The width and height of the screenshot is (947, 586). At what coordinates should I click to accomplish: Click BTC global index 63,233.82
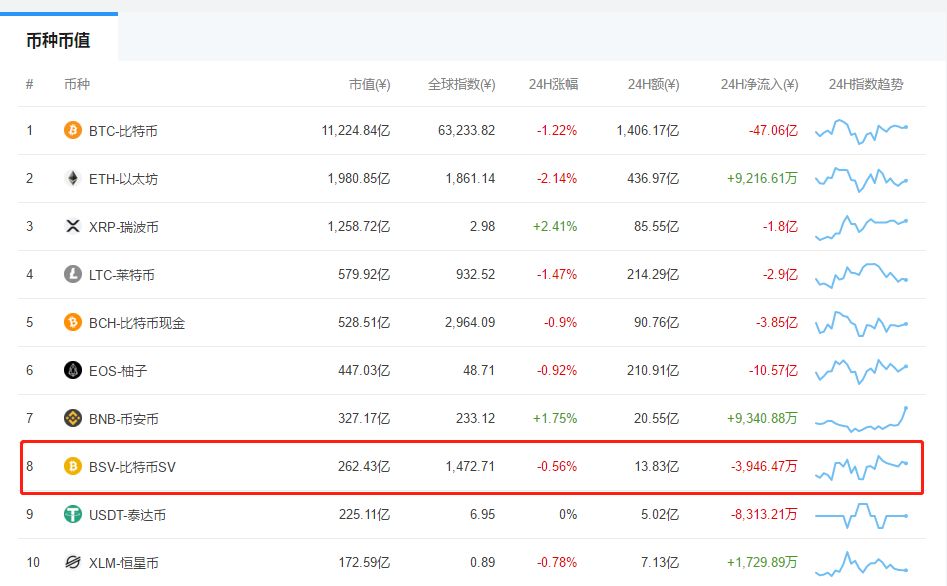pyautogui.click(x=466, y=130)
